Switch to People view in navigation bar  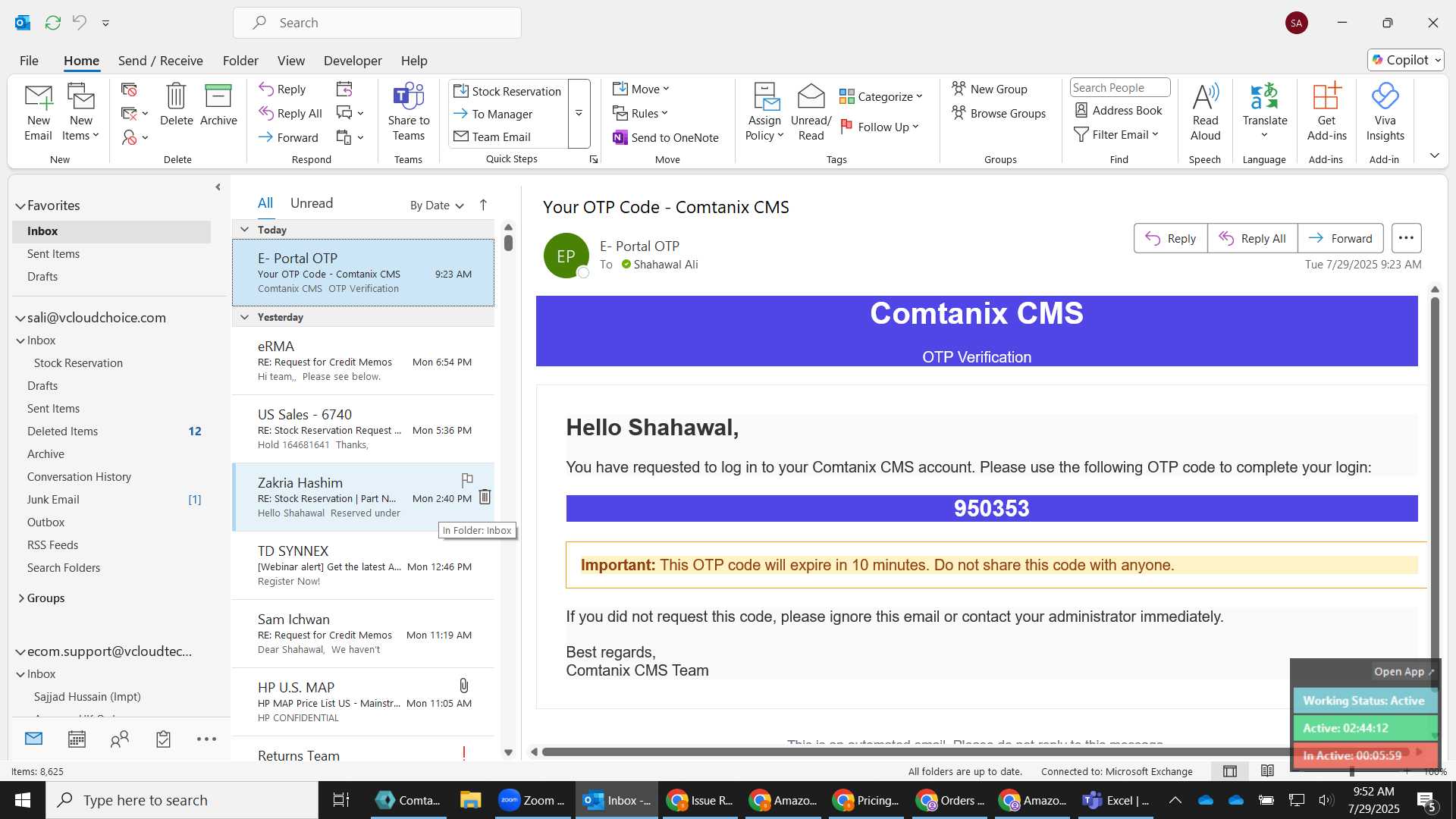[120, 739]
